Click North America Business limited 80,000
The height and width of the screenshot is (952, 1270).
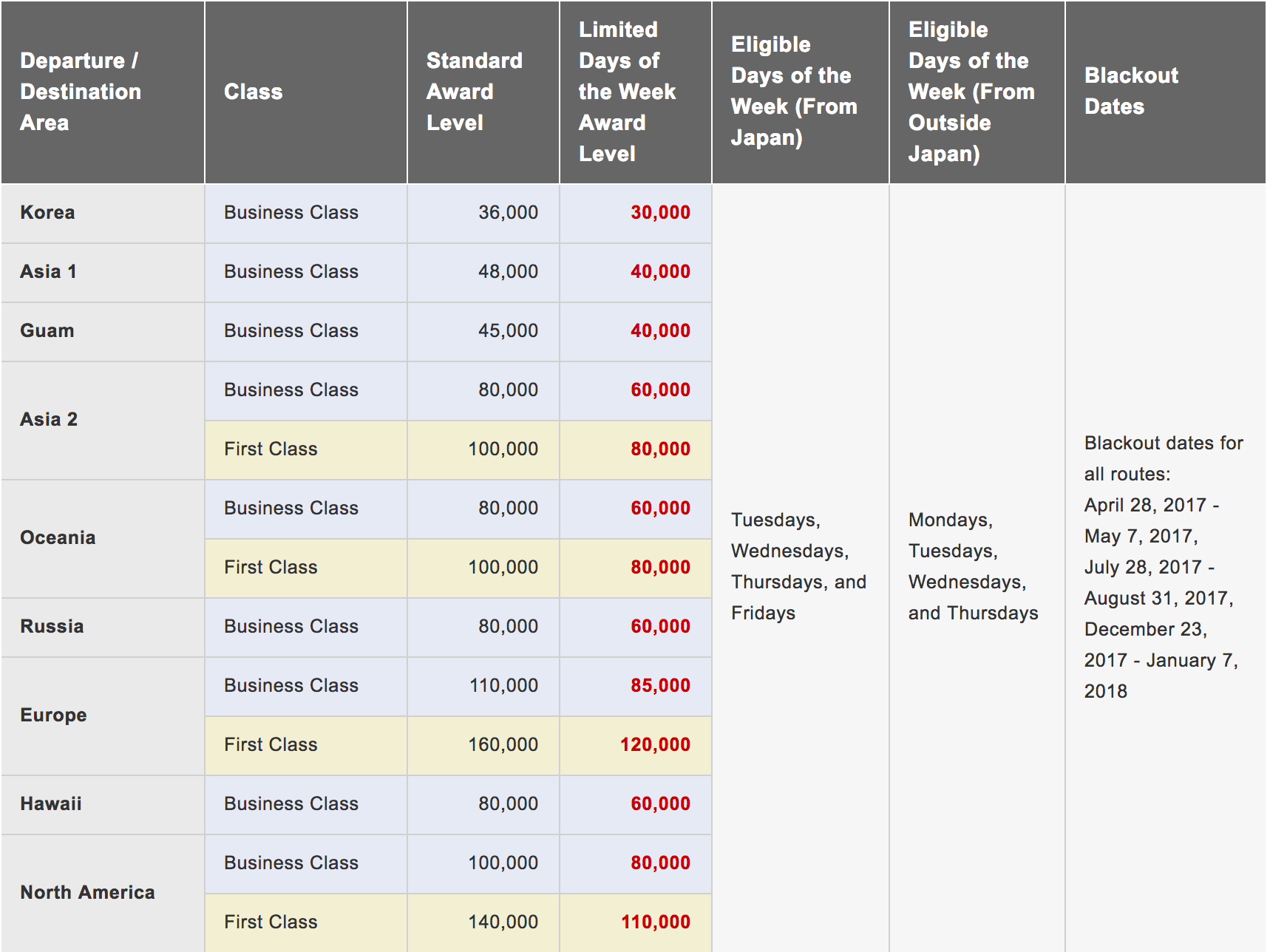point(661,863)
